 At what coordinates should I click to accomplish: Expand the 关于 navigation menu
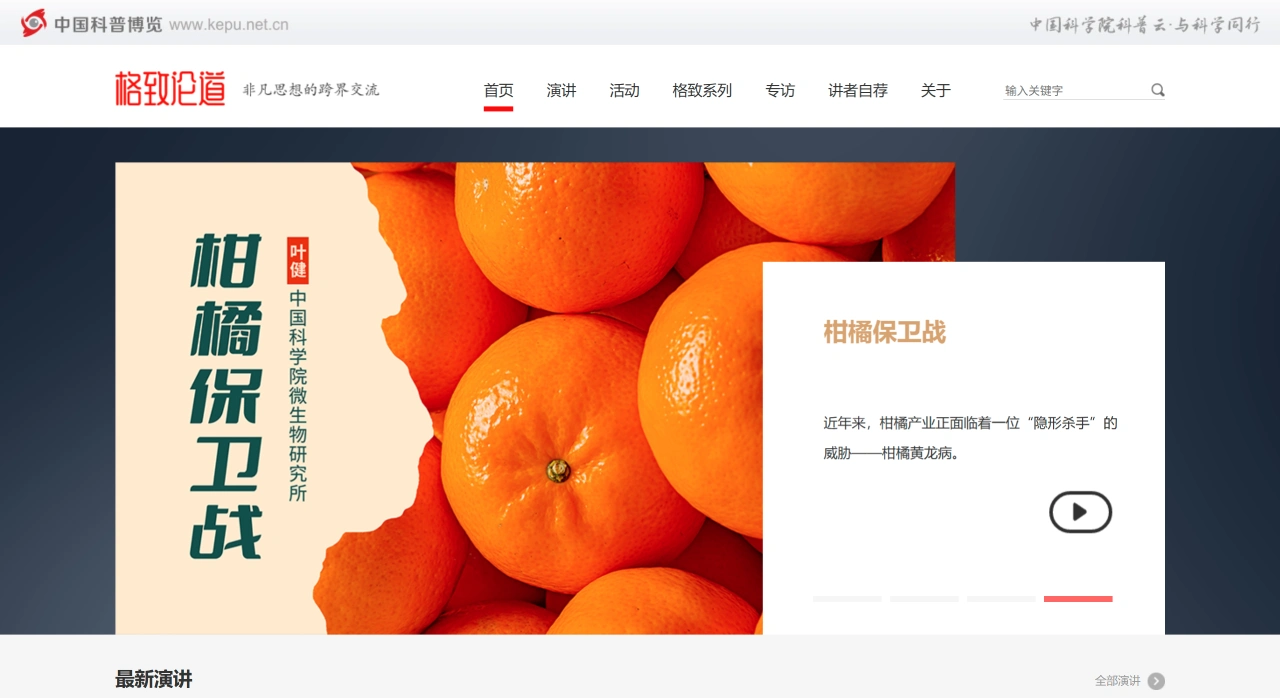[x=935, y=91]
